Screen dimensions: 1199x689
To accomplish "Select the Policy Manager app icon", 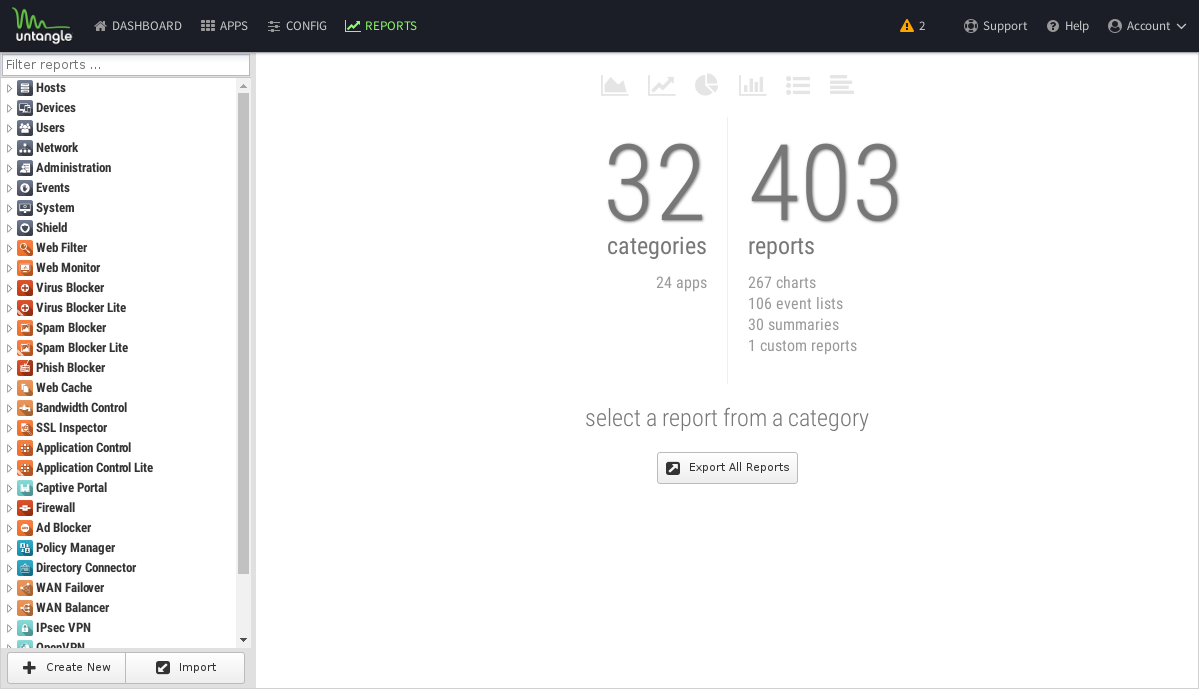I will (x=25, y=548).
